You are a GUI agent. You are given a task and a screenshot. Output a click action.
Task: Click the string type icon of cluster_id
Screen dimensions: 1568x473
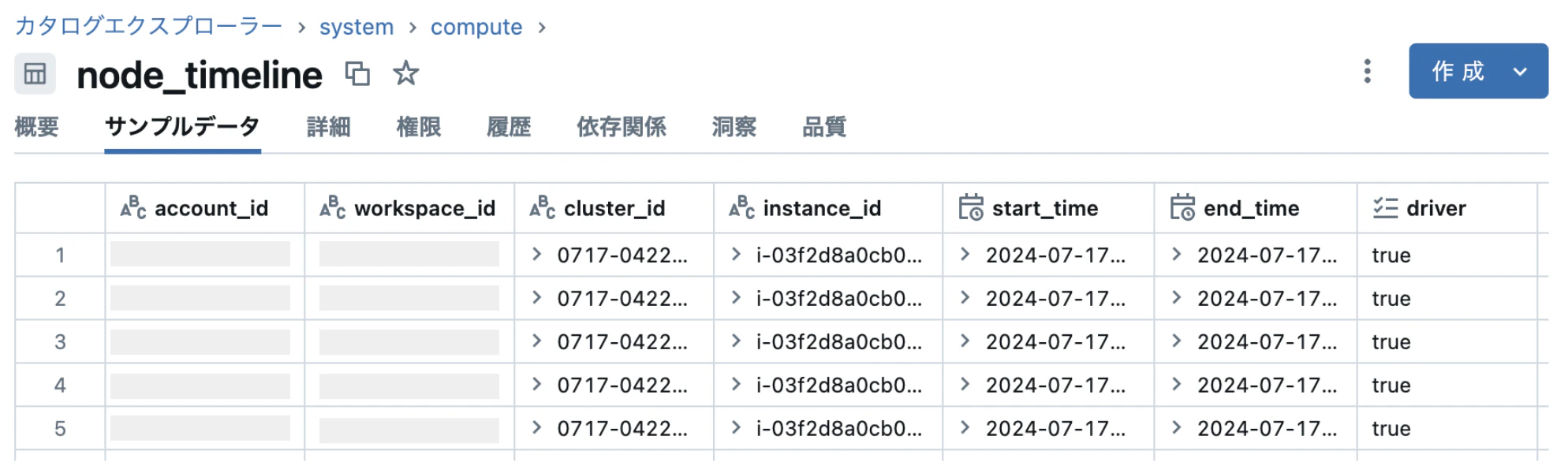click(543, 207)
